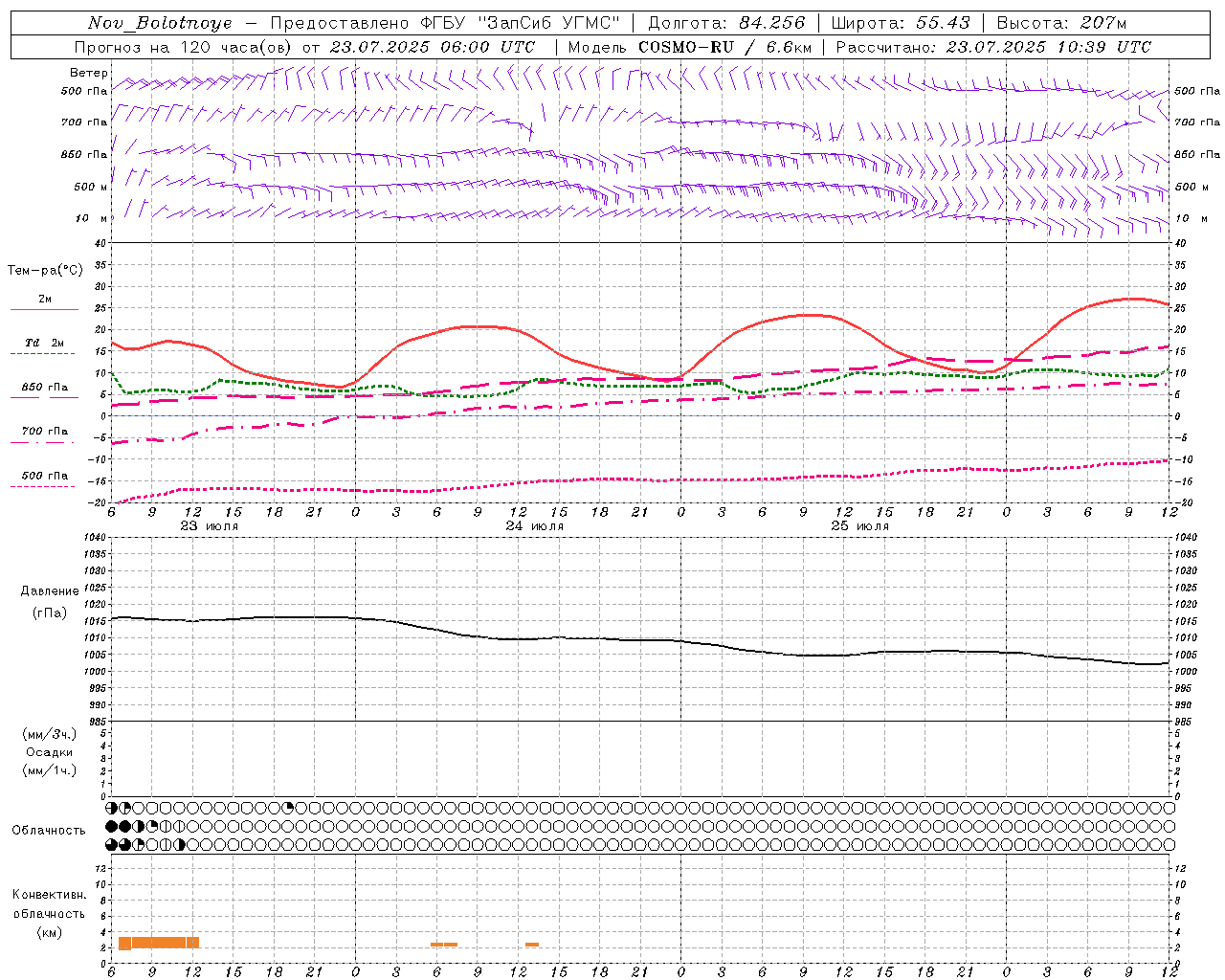Select left '10 м' wind level label

[91, 218]
